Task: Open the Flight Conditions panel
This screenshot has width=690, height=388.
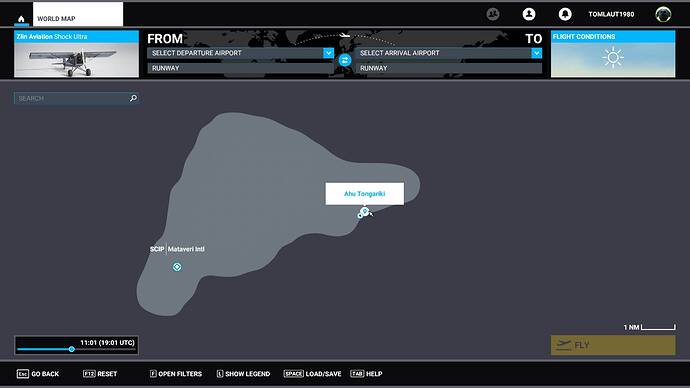Action: tap(613, 54)
